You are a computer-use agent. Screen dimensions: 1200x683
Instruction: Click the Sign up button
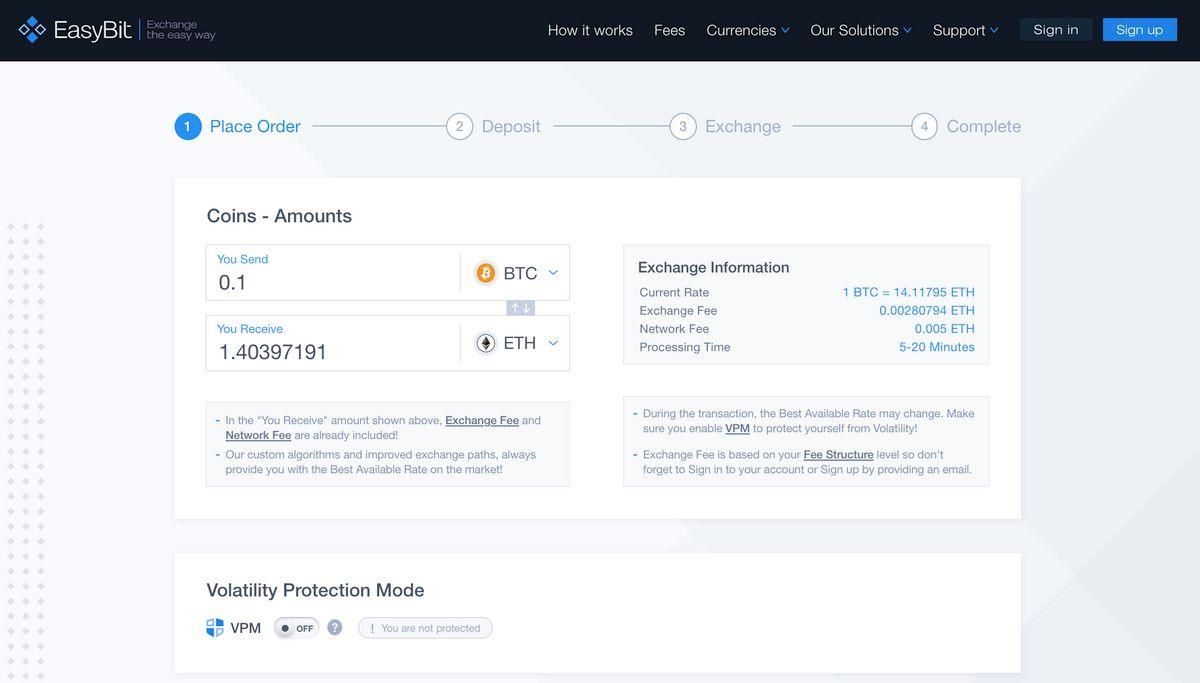click(1140, 30)
